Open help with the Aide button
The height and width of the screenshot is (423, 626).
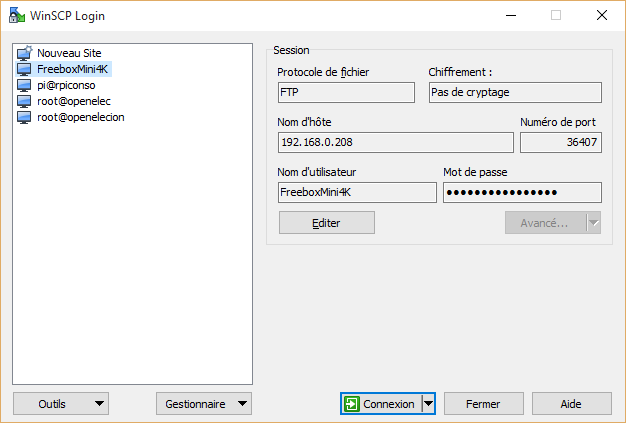(x=571, y=404)
